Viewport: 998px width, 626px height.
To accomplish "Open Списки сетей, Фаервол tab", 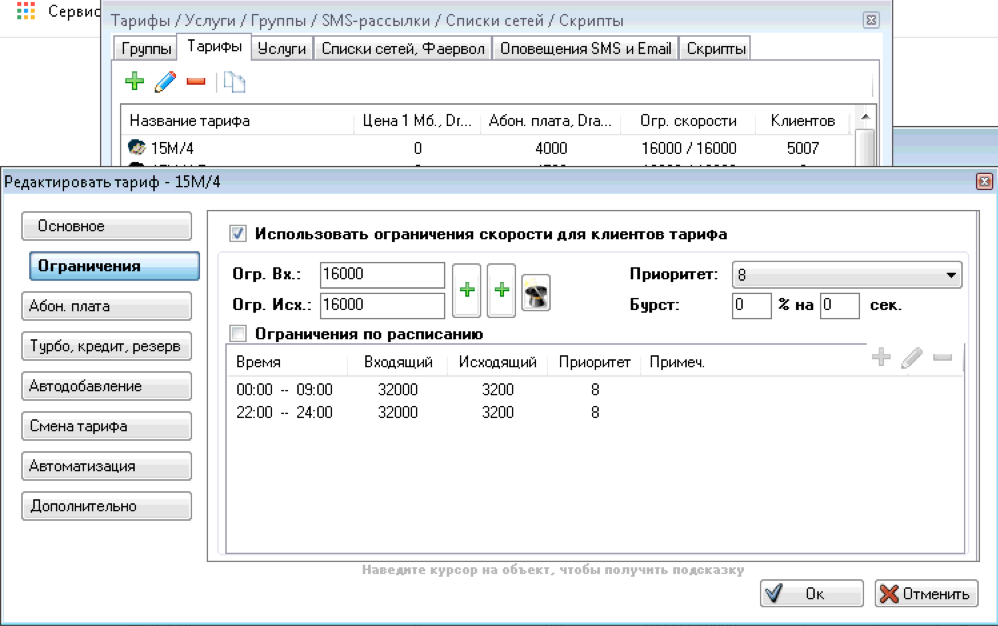I will tap(403, 49).
